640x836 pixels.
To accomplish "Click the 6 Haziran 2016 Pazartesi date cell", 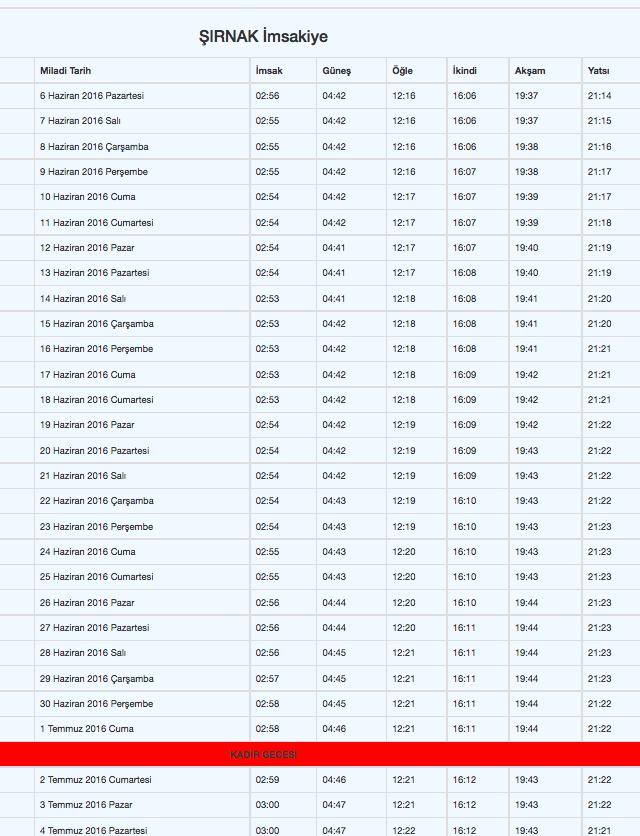I will pyautogui.click(x=92, y=96).
